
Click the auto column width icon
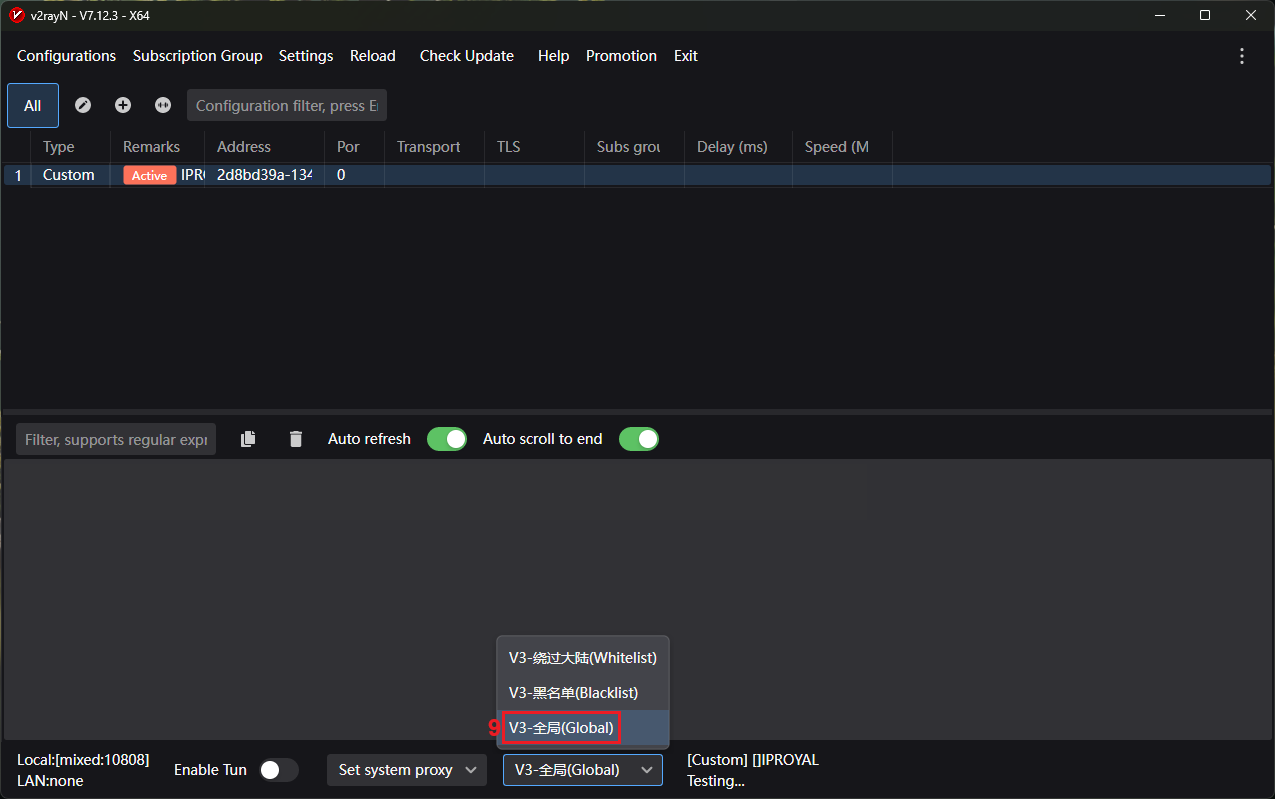(x=163, y=105)
